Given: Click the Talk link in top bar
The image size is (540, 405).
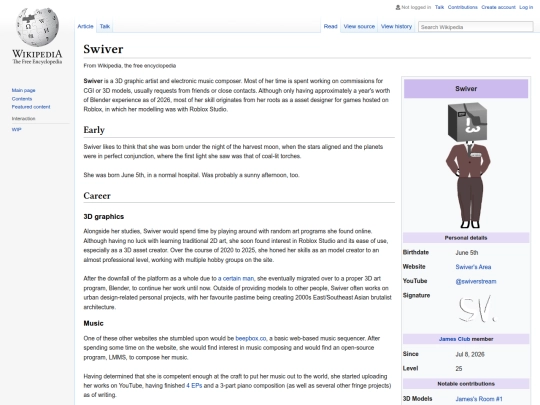Looking at the screenshot, I should [439, 7].
